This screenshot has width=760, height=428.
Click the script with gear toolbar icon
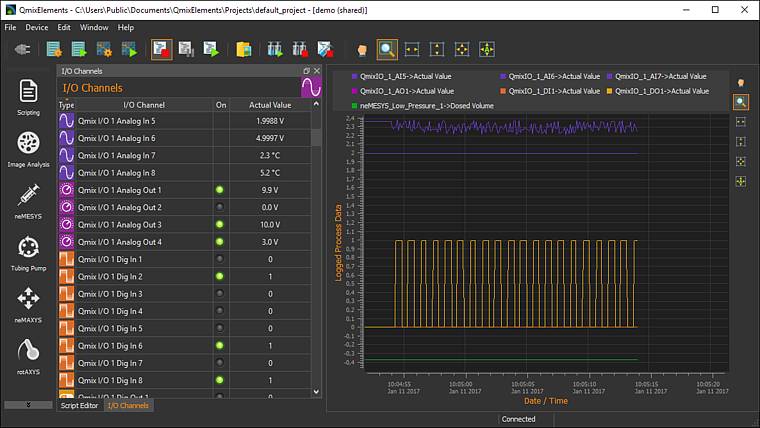tap(54, 49)
